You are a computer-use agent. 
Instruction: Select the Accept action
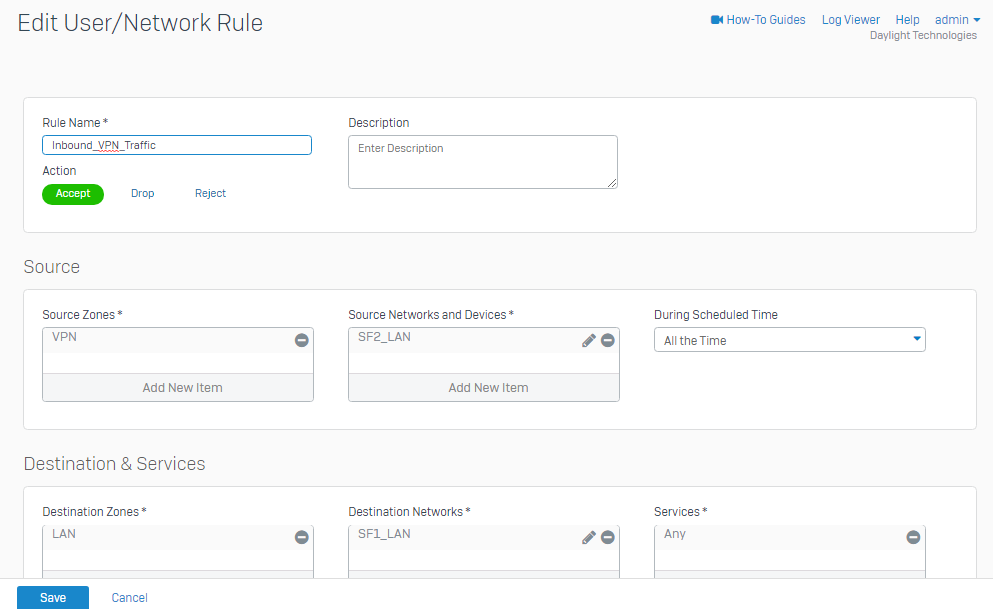click(x=73, y=194)
